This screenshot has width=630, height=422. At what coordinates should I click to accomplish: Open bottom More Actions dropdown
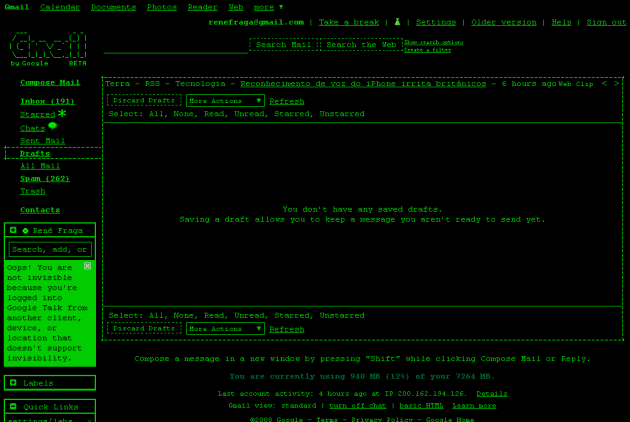coord(225,329)
